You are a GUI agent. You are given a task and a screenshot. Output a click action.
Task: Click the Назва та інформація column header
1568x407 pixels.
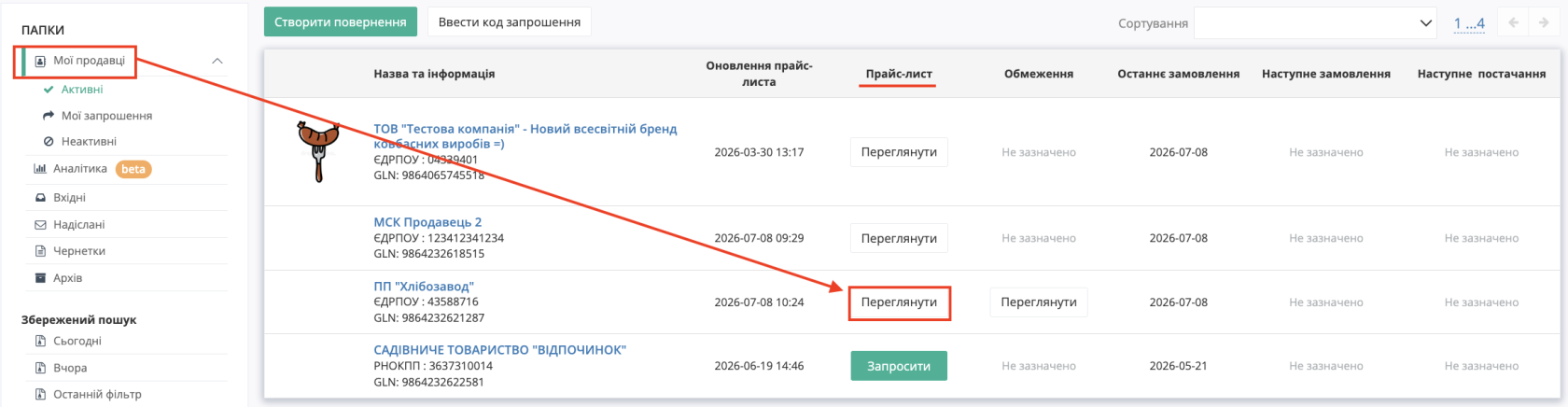coord(434,74)
